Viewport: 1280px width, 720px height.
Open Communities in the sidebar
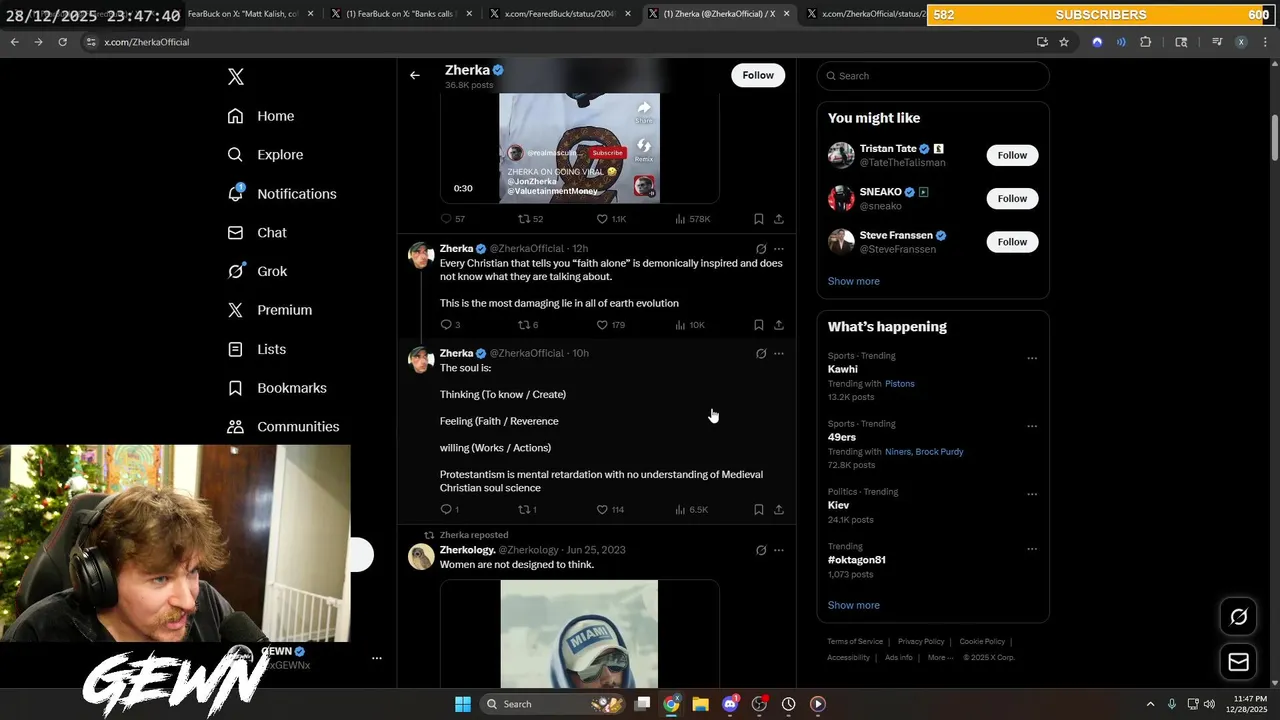[x=283, y=426]
